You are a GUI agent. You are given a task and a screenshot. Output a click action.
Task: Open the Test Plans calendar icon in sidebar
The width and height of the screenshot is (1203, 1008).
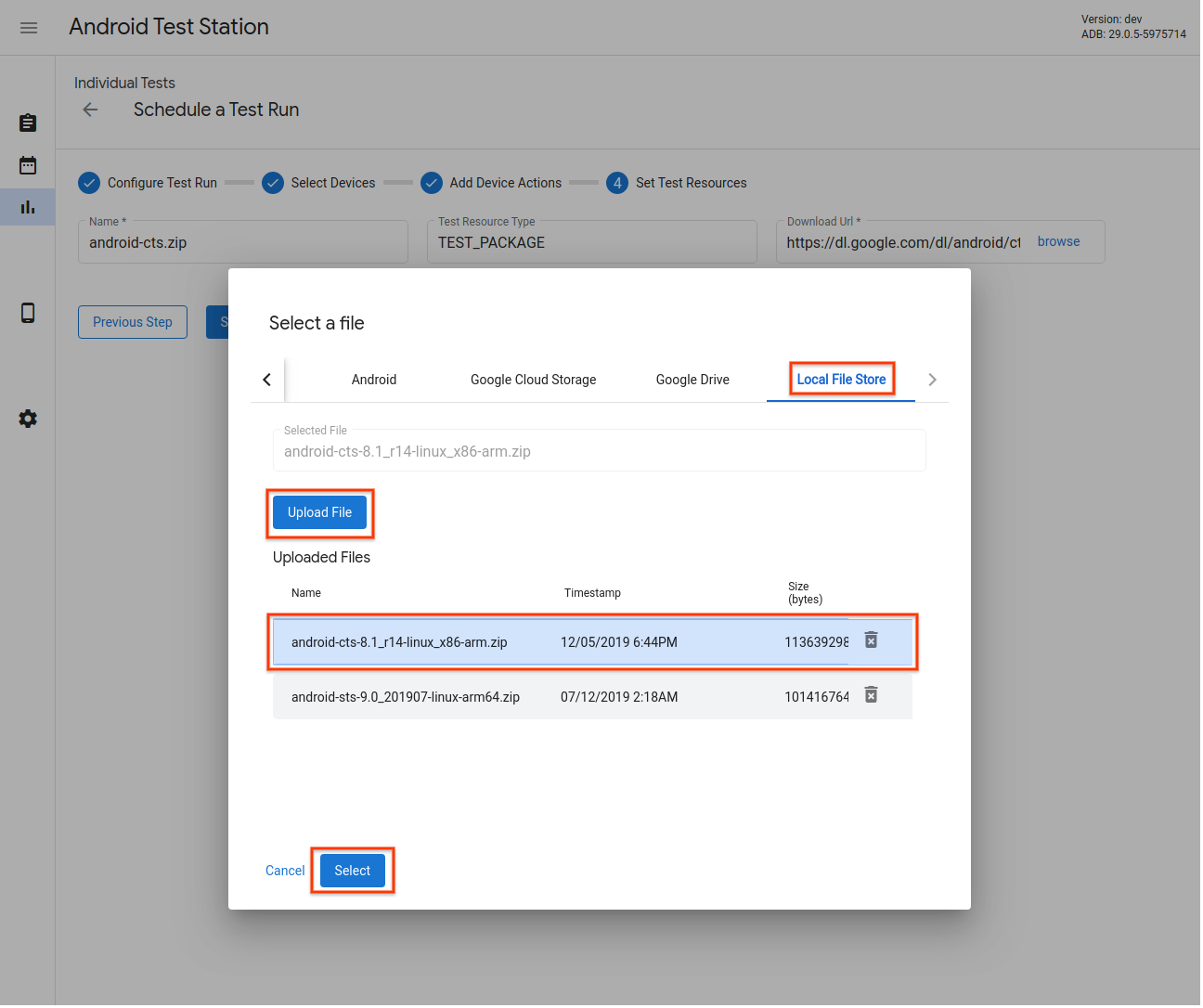(x=27, y=164)
